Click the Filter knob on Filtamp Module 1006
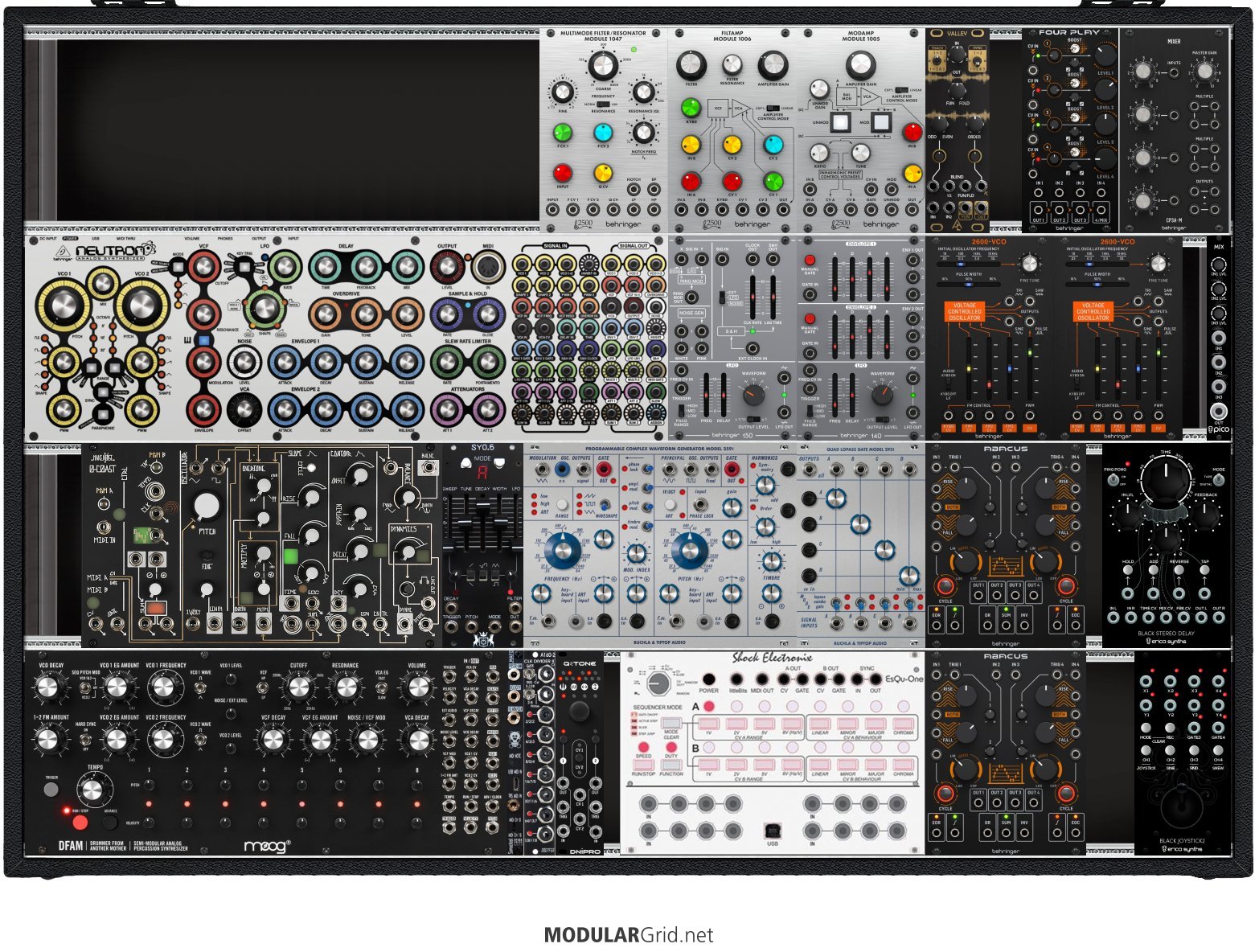Viewport: 1259px width, 952px height. pyautogui.click(x=691, y=65)
